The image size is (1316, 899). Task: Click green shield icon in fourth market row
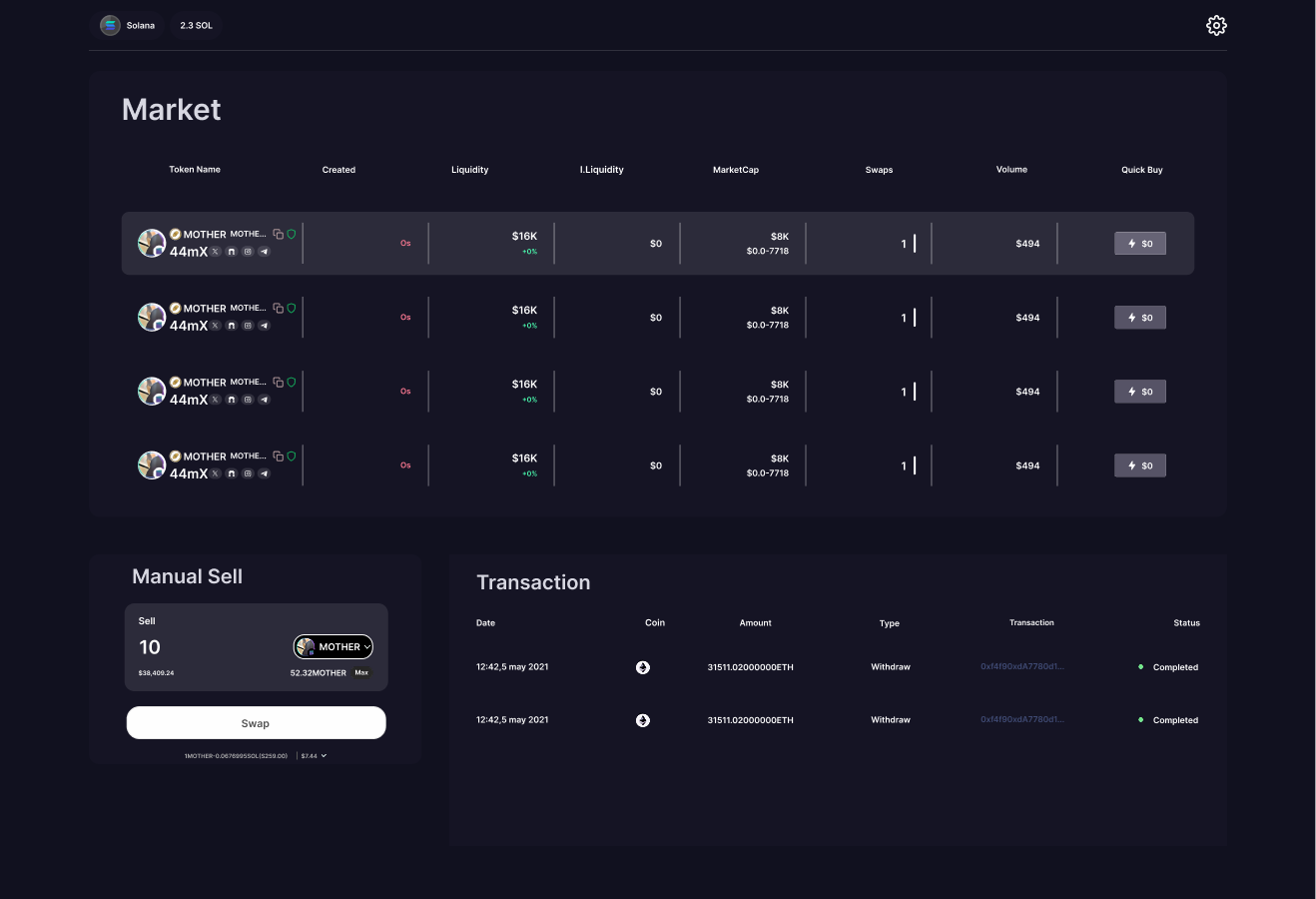292,455
